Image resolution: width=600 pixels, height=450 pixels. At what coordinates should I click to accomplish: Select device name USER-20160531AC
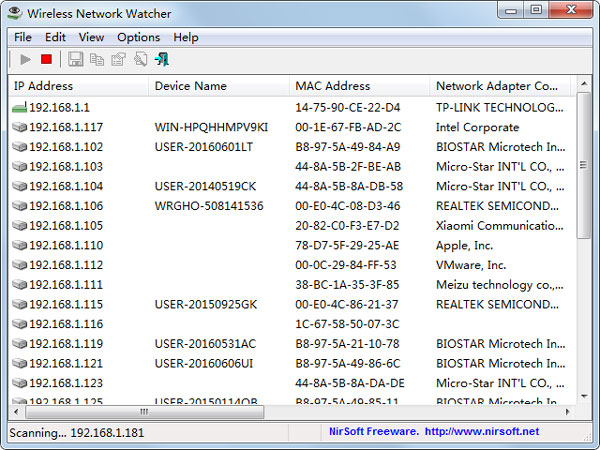pyautogui.click(x=205, y=344)
